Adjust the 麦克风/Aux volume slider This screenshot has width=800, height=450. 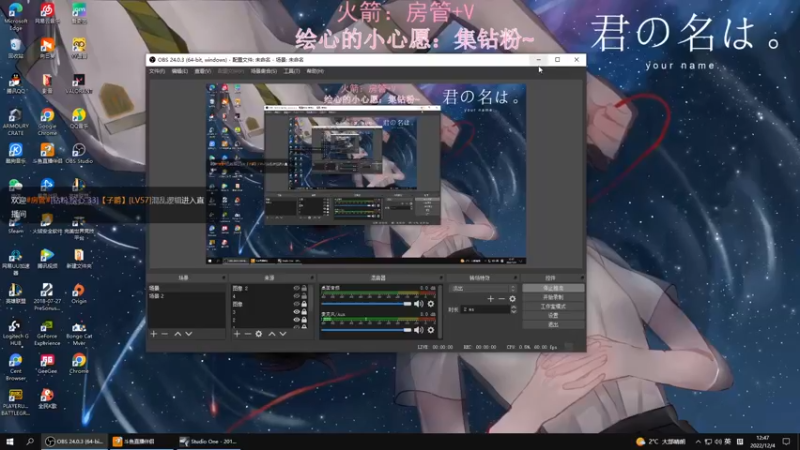pyautogui.click(x=366, y=330)
